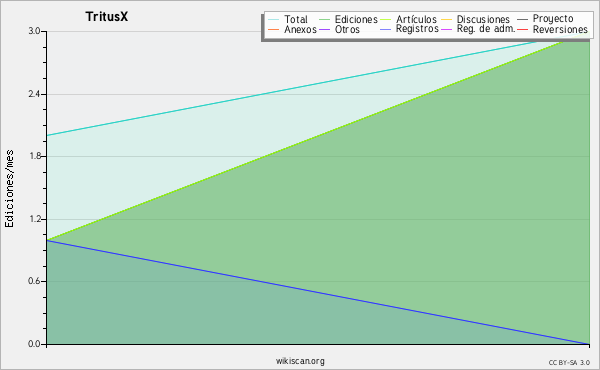Click the wikiscan.org label below chart
The height and width of the screenshot is (370, 600).
point(300,361)
